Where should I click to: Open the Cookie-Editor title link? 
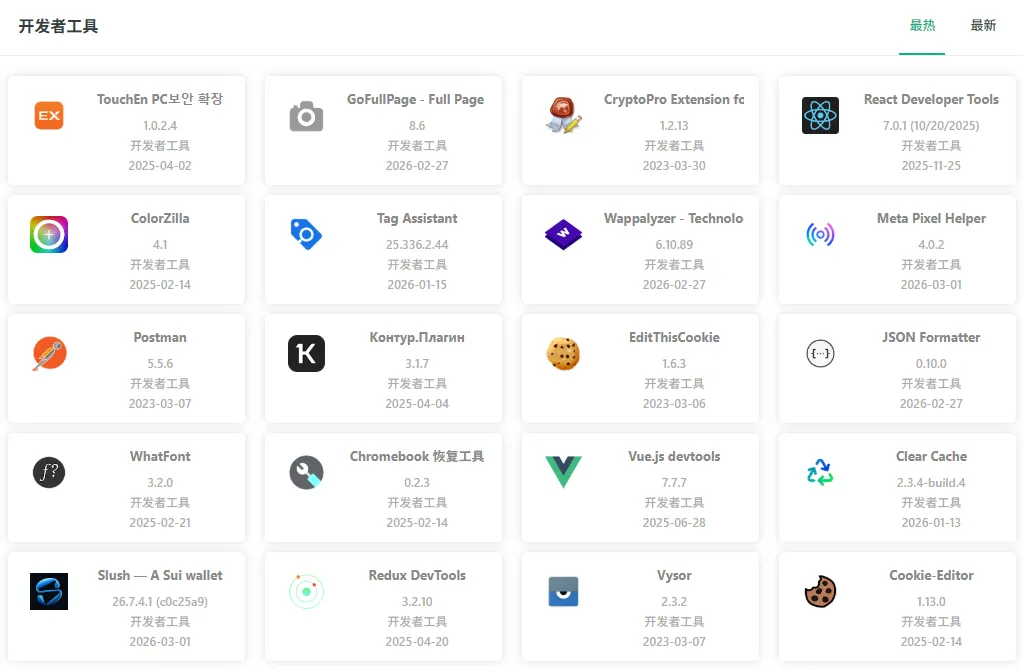coord(931,575)
